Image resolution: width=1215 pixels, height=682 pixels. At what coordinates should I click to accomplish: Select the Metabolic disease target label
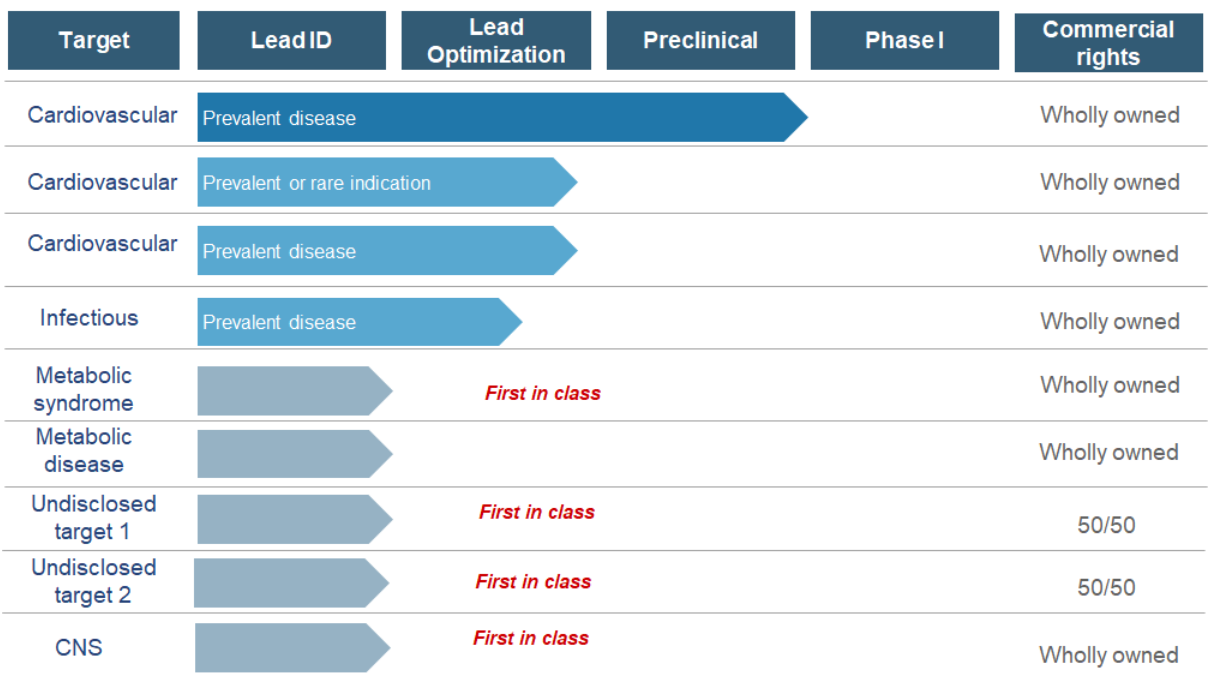(x=84, y=450)
